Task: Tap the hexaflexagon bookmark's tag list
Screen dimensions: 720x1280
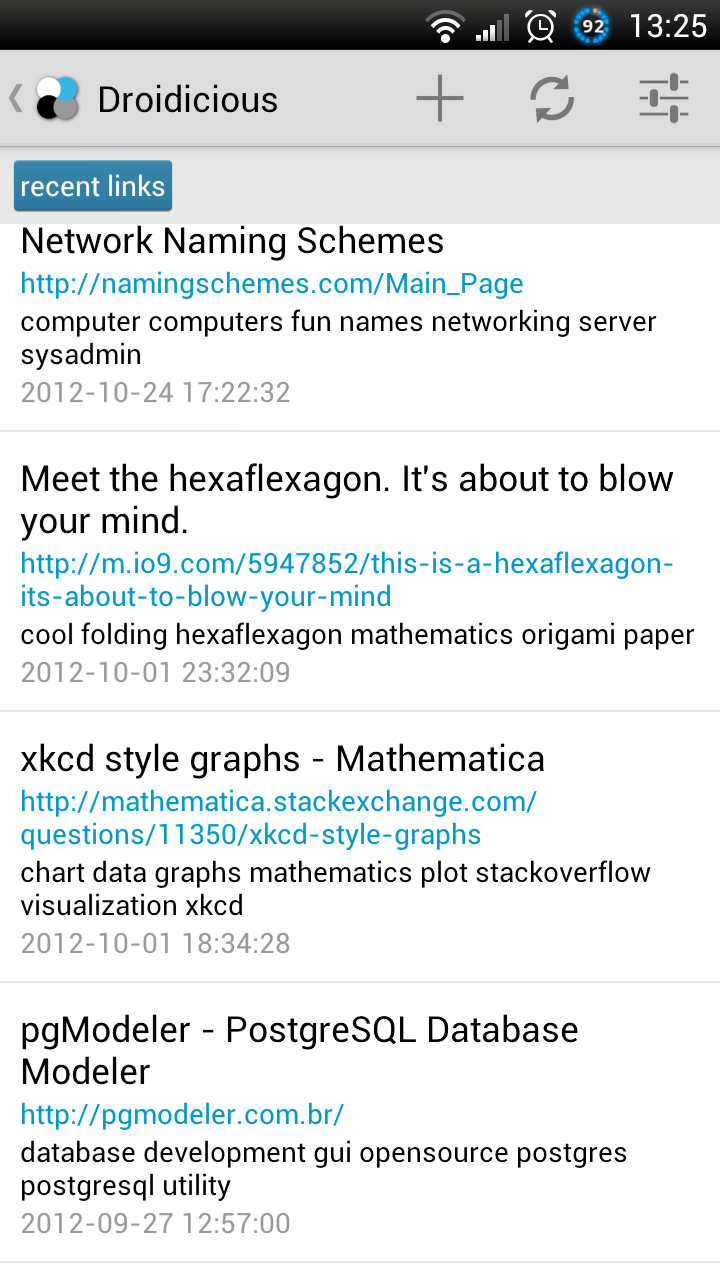Action: [x=356, y=634]
